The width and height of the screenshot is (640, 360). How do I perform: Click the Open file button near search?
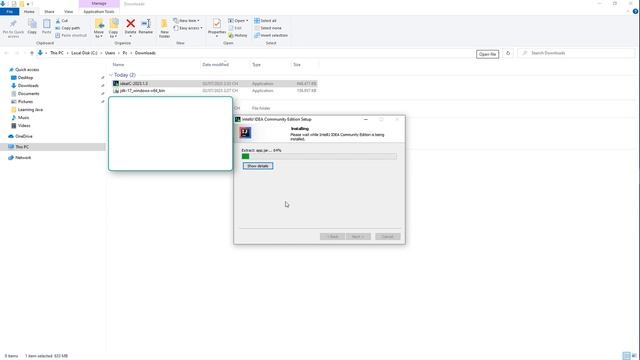point(487,54)
